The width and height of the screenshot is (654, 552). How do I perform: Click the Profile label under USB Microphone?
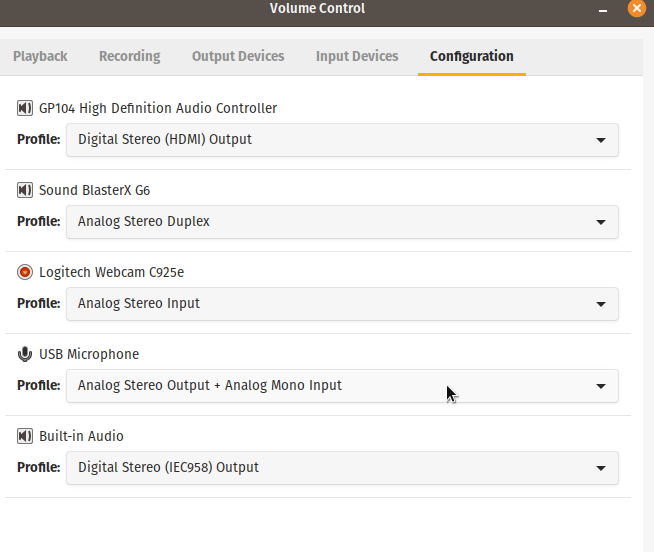[x=38, y=386]
